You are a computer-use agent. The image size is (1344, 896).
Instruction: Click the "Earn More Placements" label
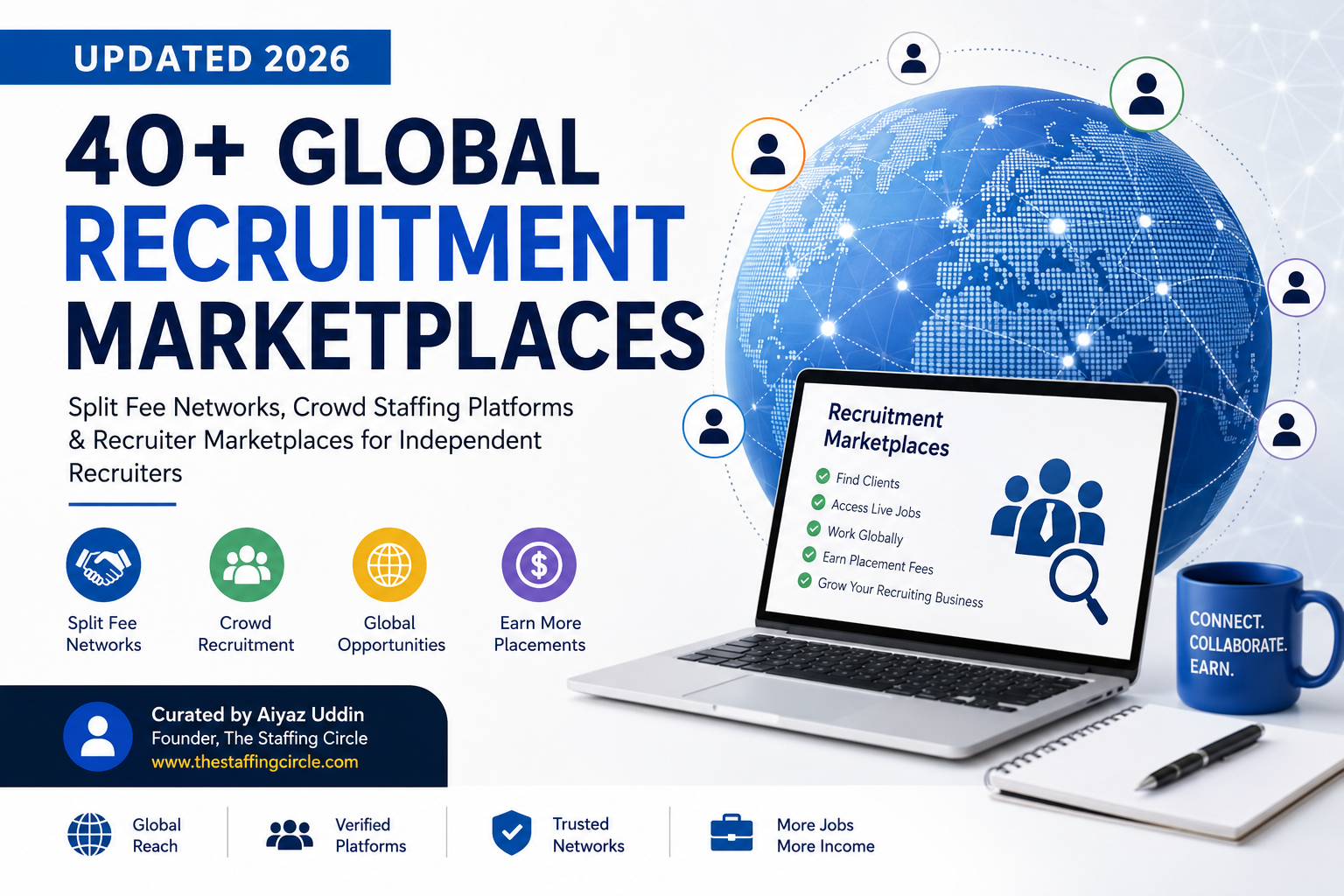point(540,633)
